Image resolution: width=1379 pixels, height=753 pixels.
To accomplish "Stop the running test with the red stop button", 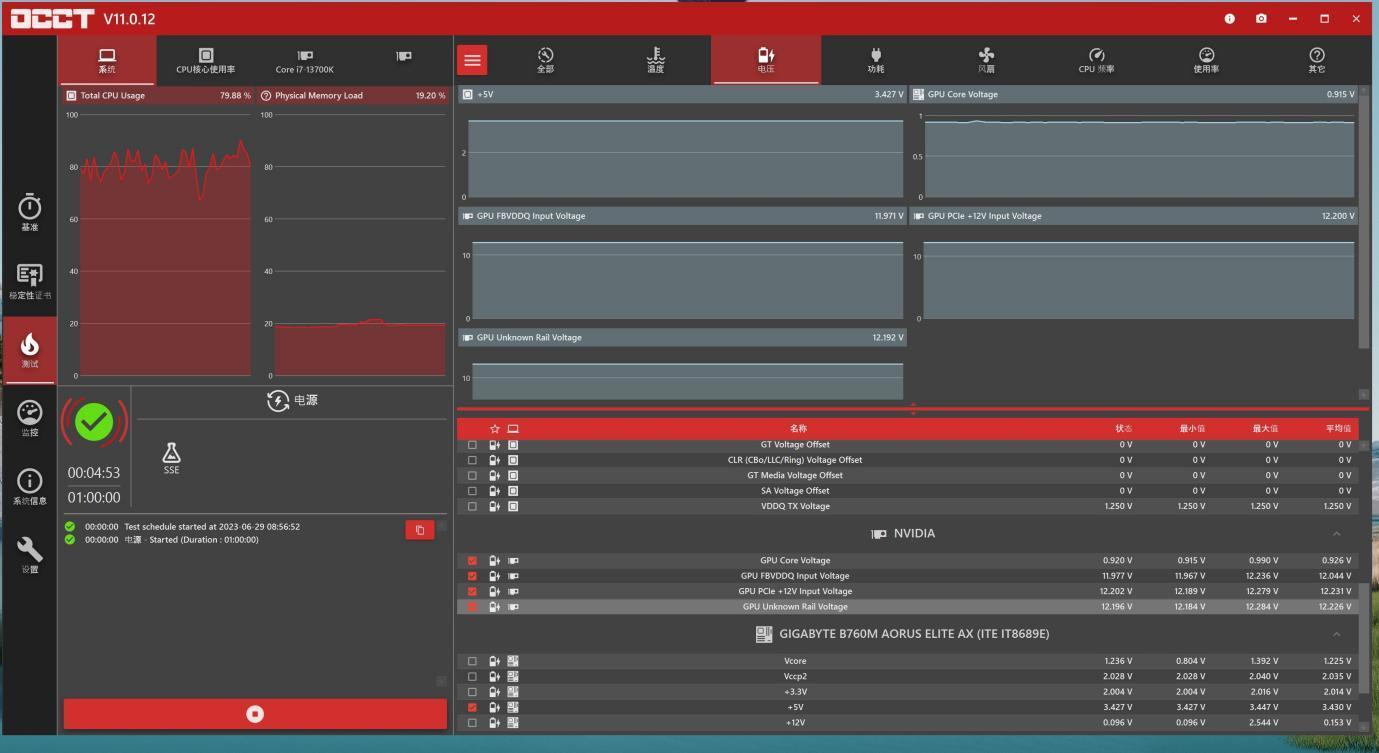I will coord(255,714).
